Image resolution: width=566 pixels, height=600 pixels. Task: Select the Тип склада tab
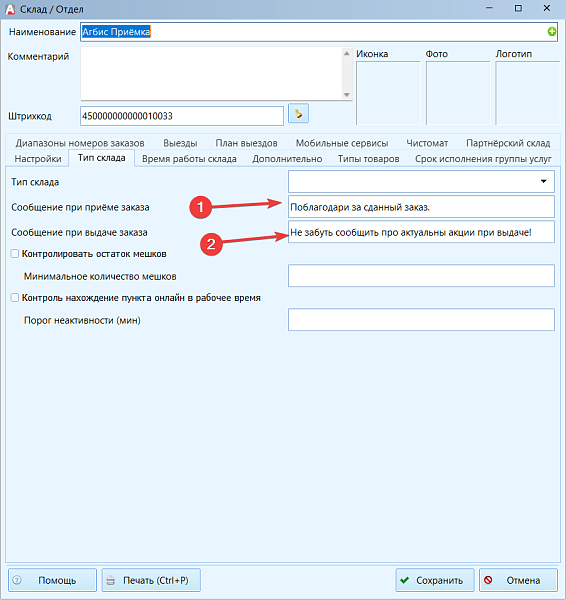click(101, 158)
